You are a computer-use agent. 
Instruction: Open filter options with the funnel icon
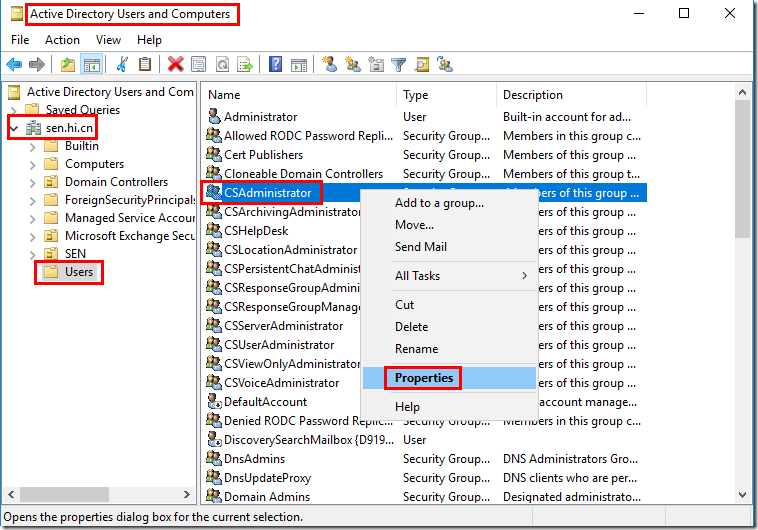click(398, 64)
